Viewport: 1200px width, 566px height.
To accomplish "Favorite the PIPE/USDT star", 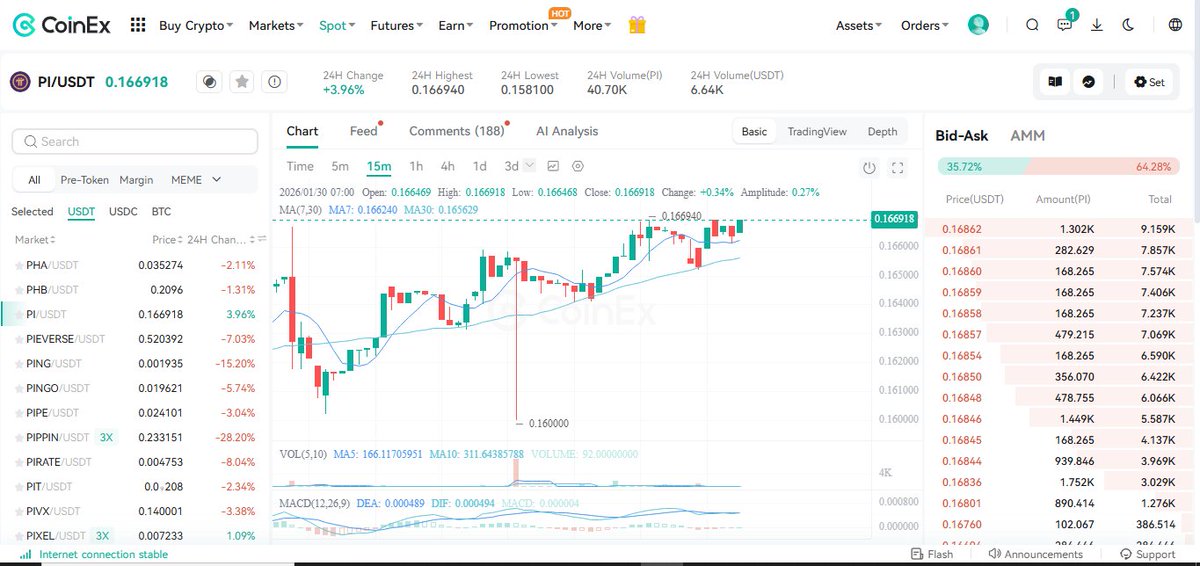I will [18, 413].
